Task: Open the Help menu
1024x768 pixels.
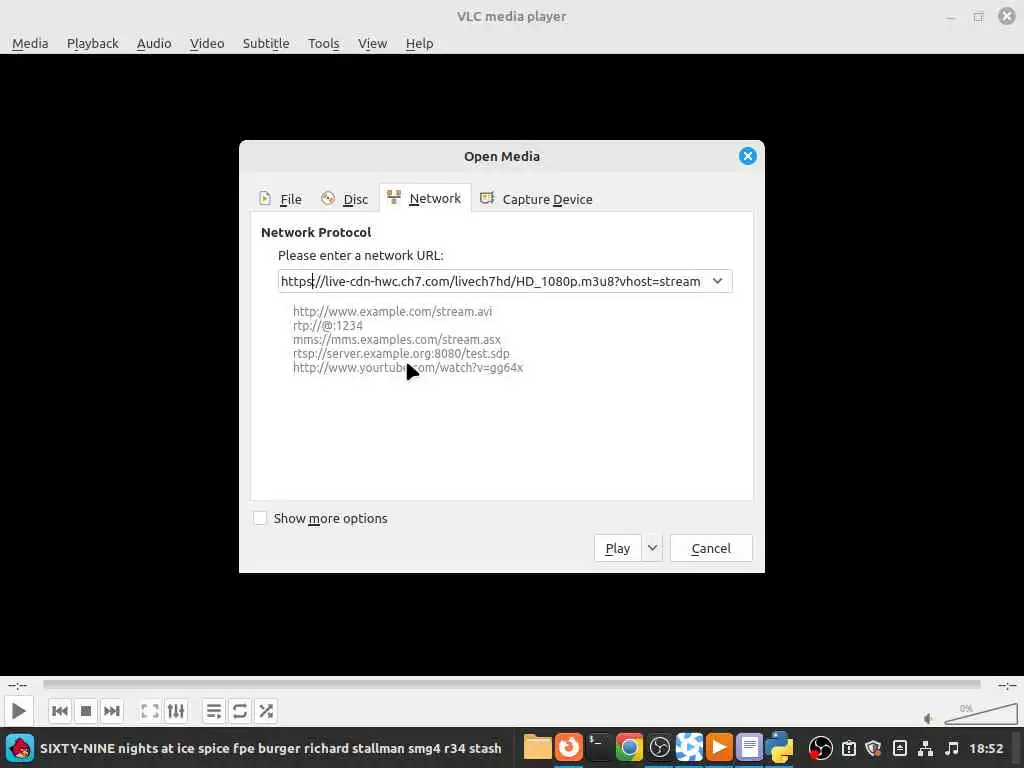Action: [x=419, y=43]
